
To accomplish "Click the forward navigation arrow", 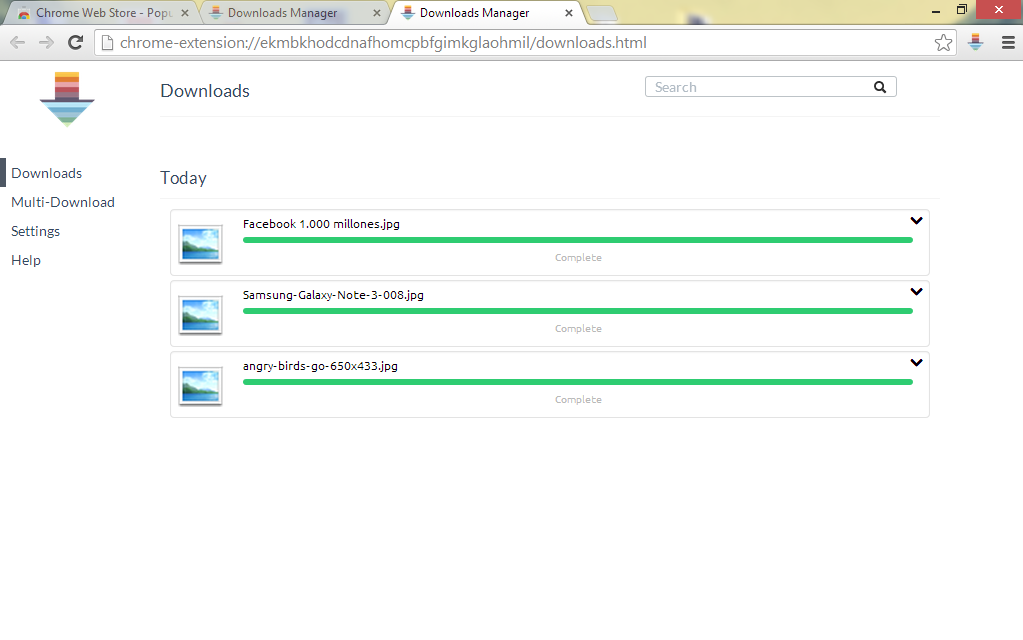I will pos(46,43).
